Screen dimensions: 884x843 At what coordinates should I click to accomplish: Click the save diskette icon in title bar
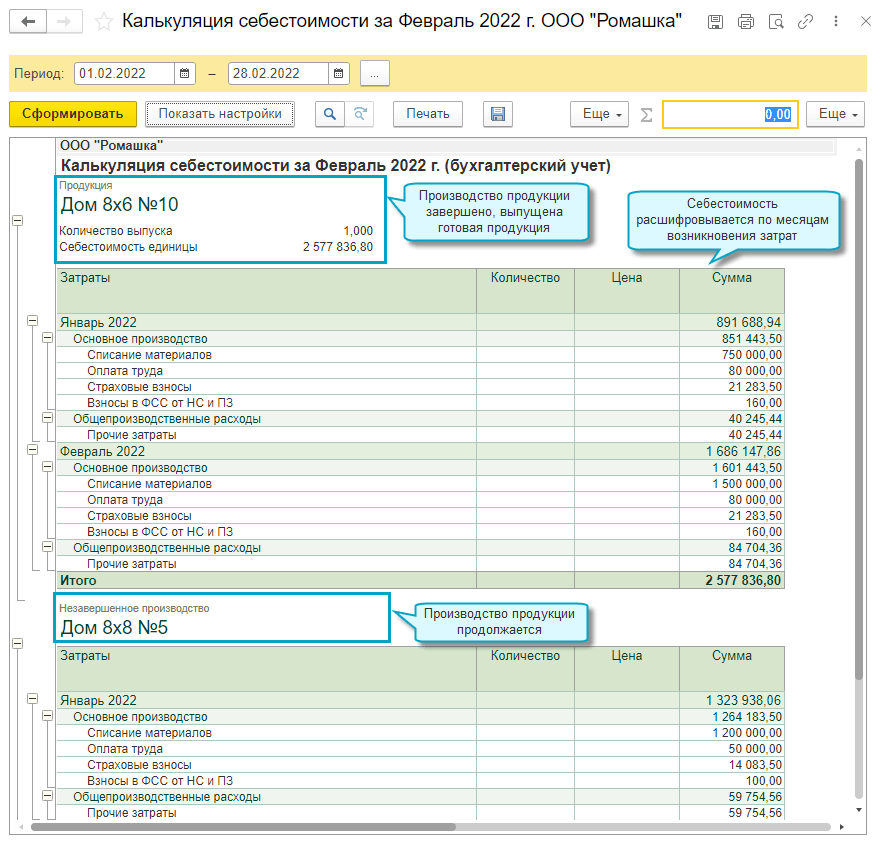point(715,22)
